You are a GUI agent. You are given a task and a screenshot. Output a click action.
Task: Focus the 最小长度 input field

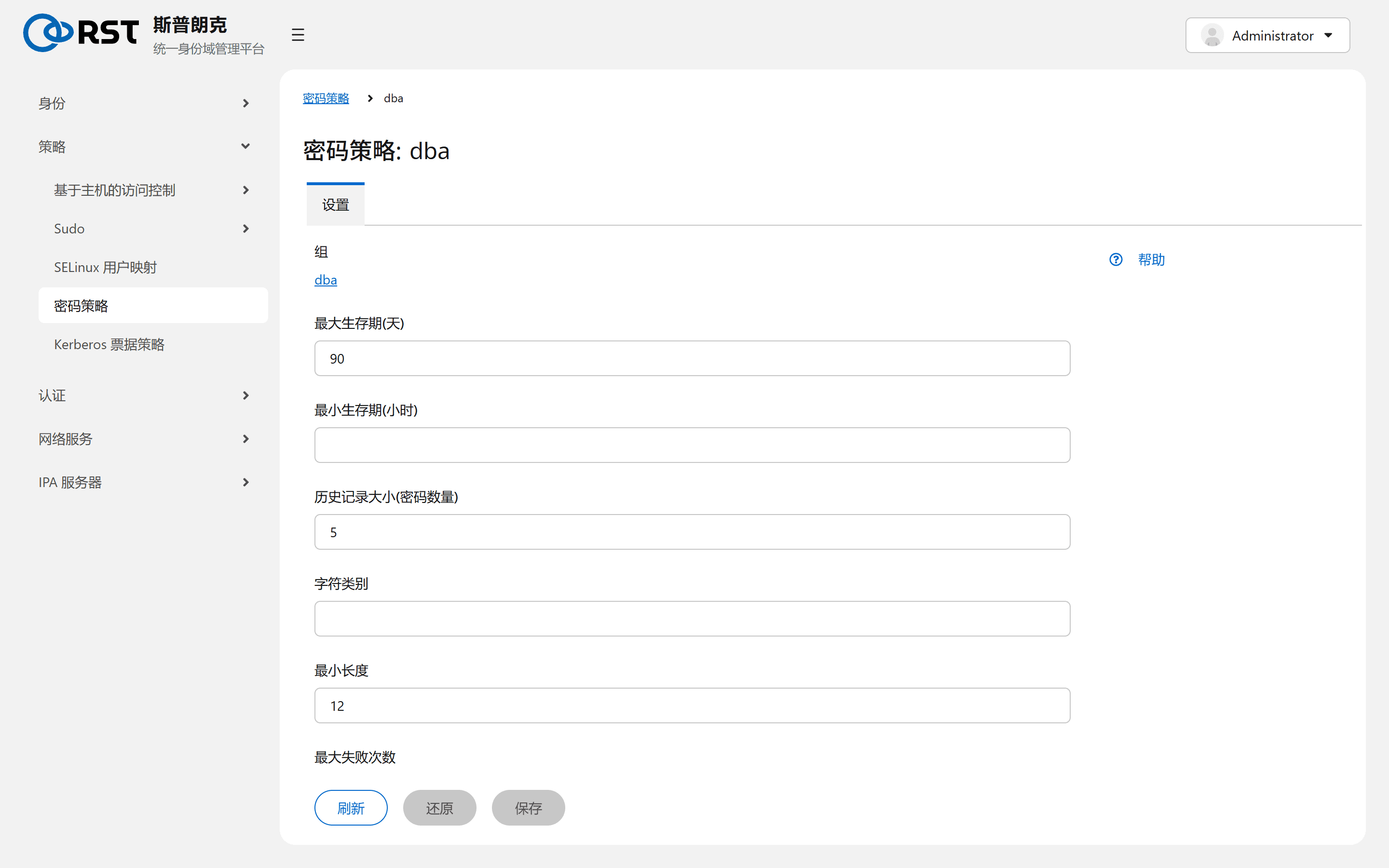[692, 705]
